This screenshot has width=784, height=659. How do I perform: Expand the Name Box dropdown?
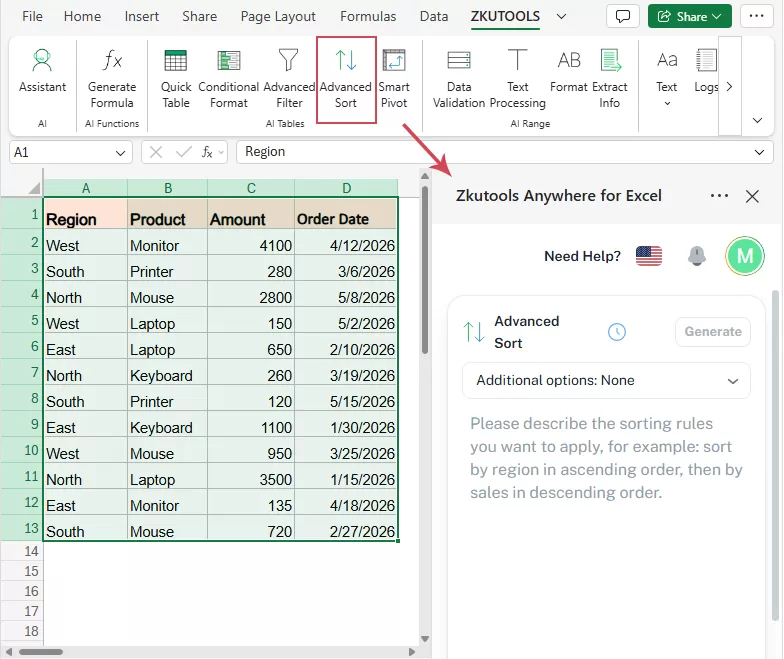[x=120, y=152]
